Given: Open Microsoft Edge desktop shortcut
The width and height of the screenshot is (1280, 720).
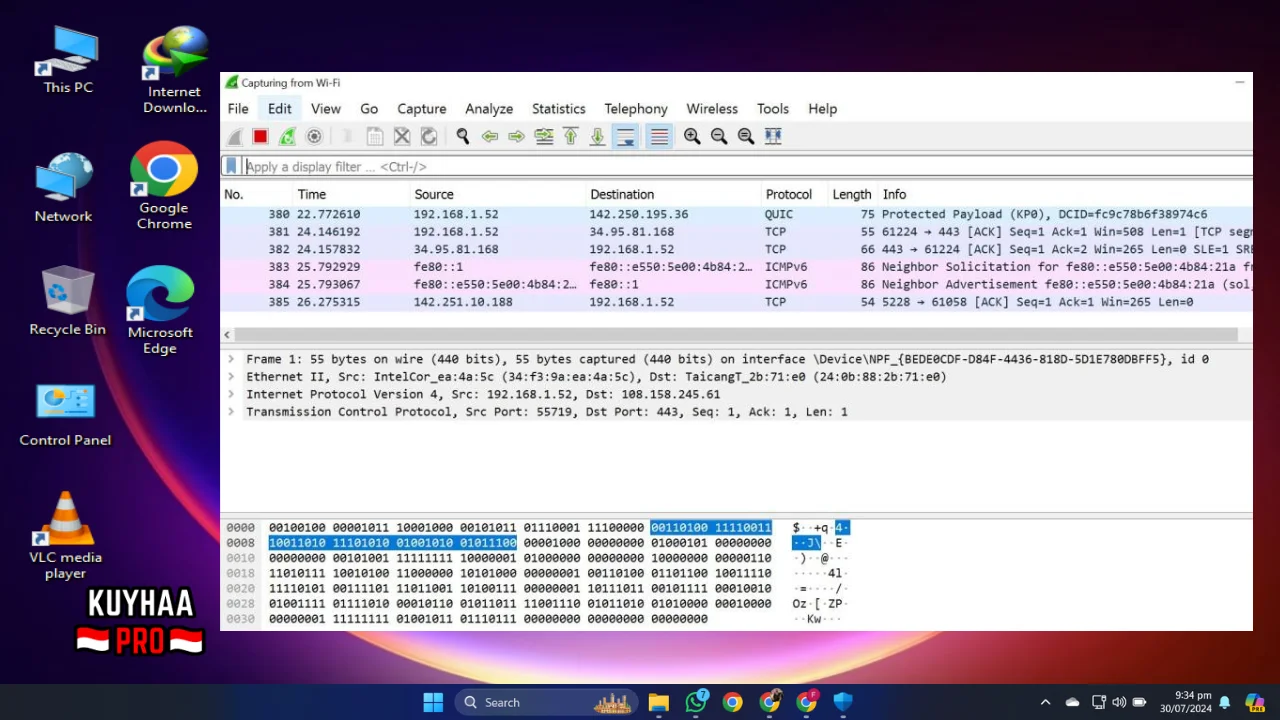Looking at the screenshot, I should (160, 311).
